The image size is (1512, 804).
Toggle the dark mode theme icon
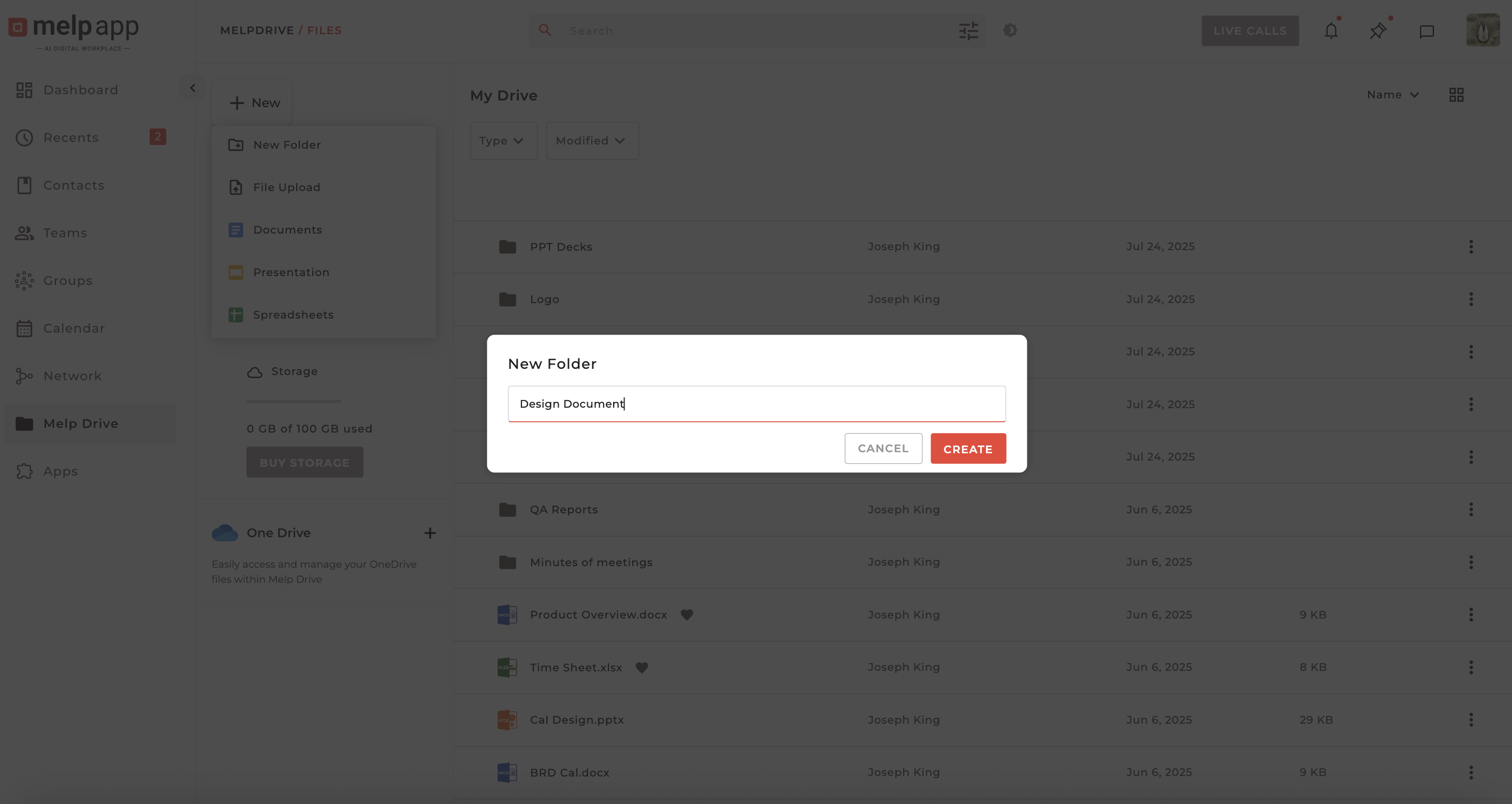[1010, 30]
